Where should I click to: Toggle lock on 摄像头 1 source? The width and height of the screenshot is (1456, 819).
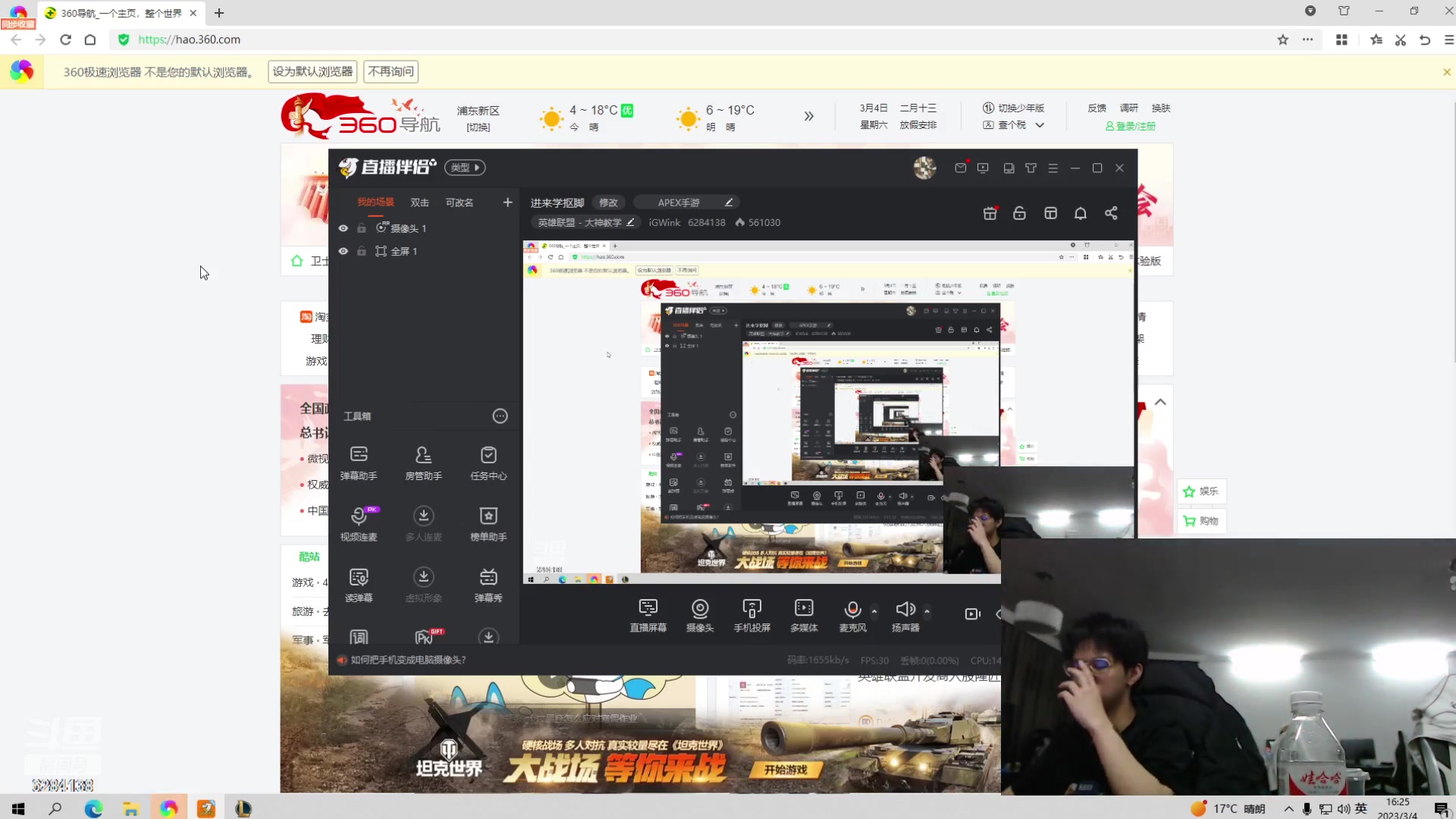362,228
